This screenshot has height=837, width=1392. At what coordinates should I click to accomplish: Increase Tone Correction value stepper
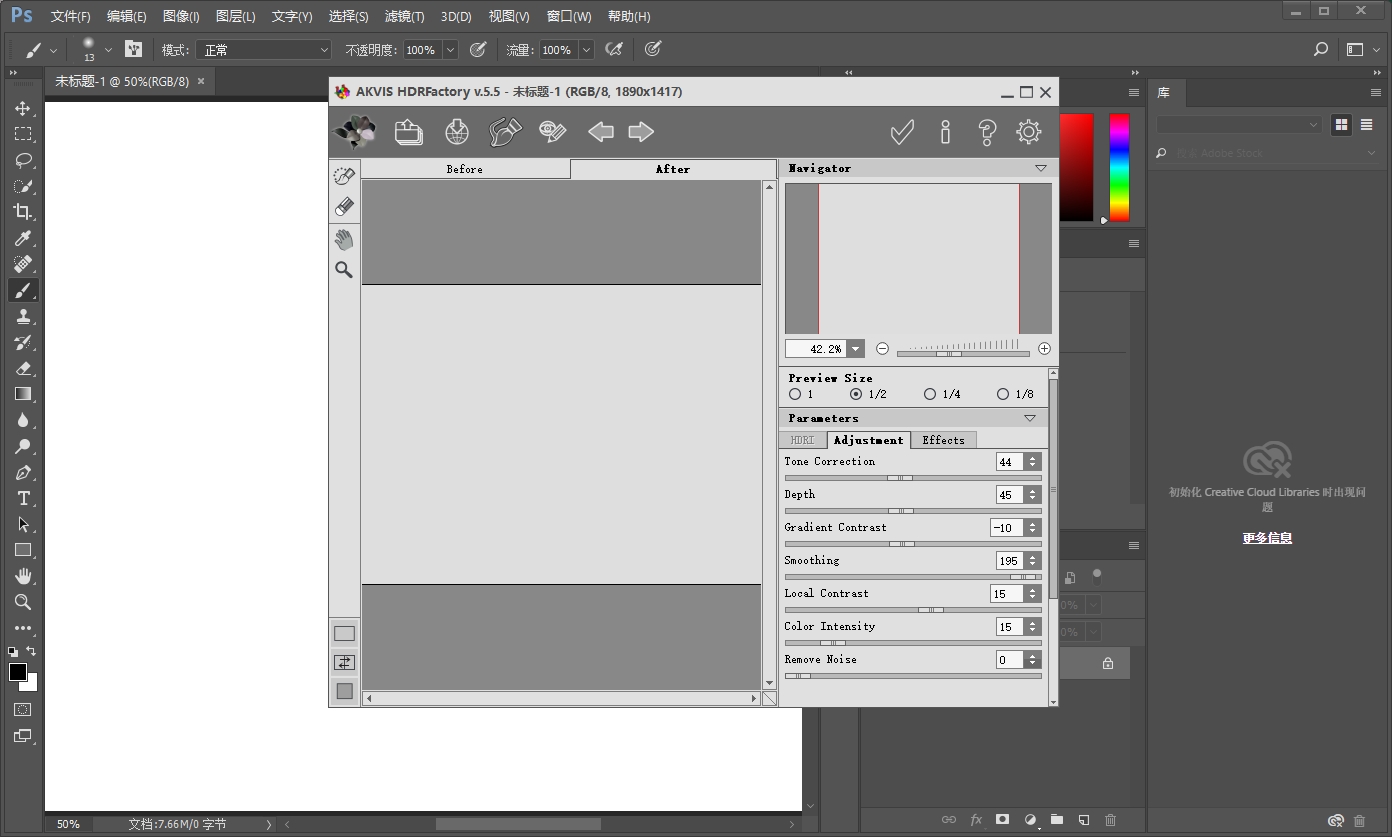(1033, 458)
